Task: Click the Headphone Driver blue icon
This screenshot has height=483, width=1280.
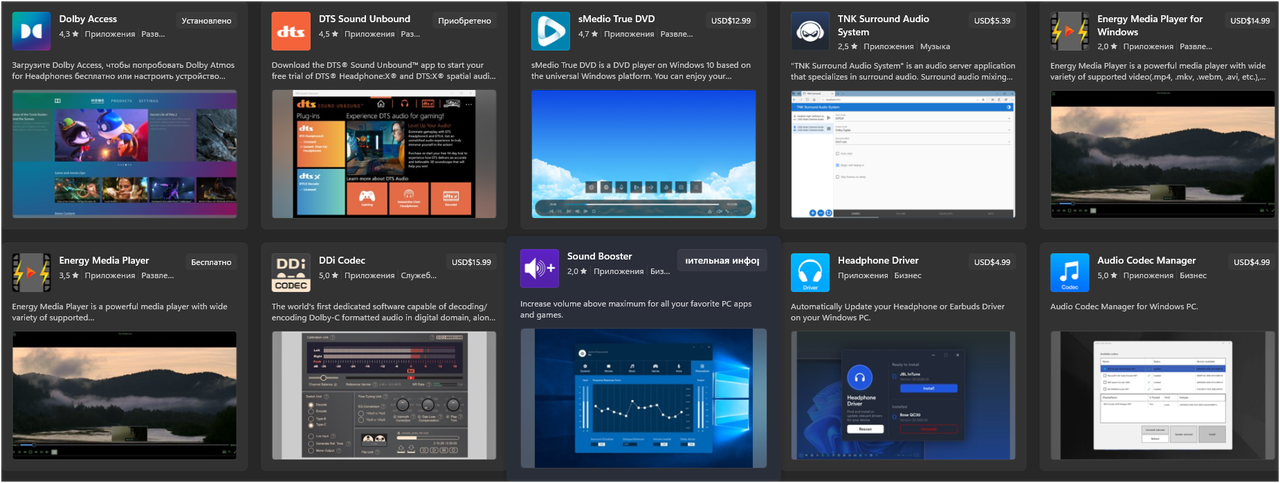Action: [x=810, y=272]
